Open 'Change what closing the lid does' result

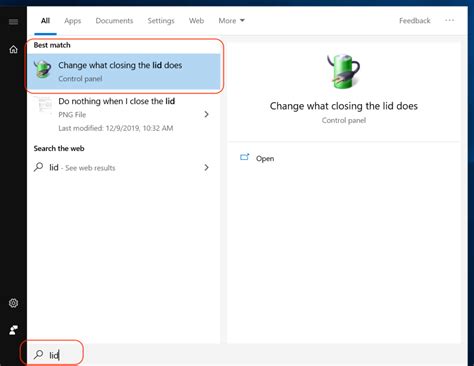click(x=124, y=72)
